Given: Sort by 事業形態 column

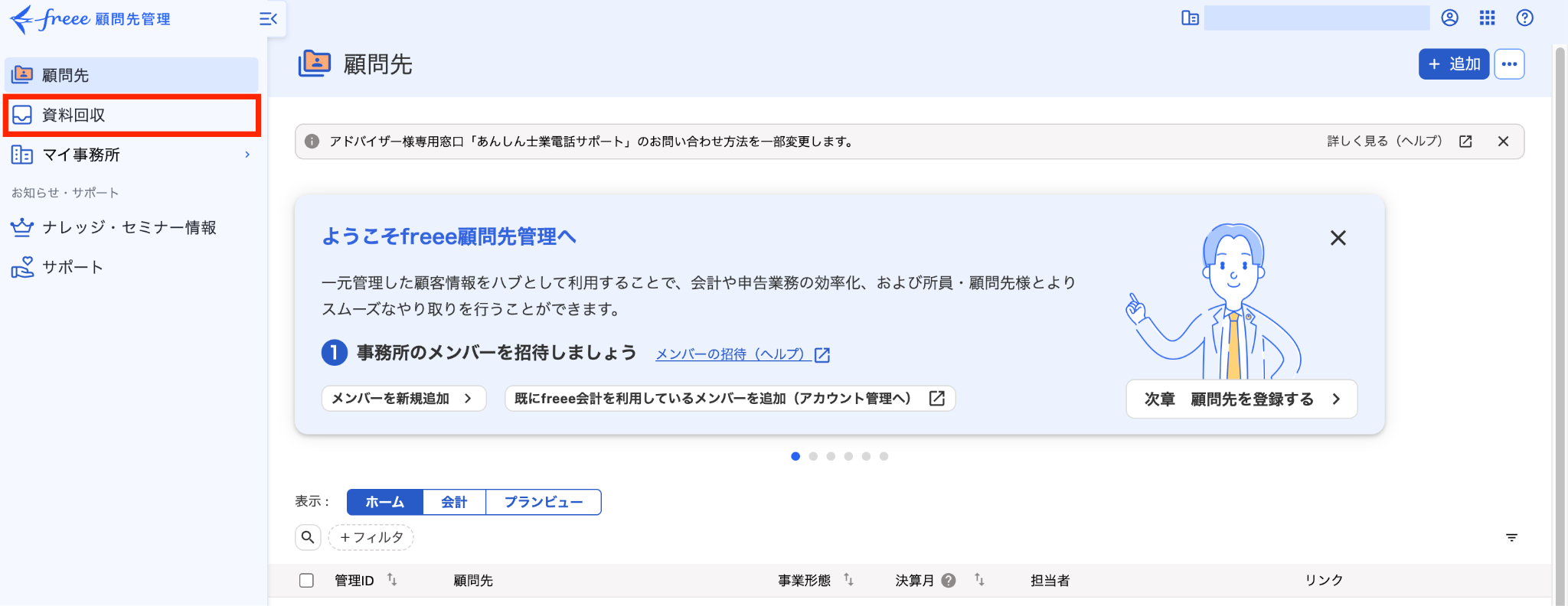Looking at the screenshot, I should click(x=848, y=580).
